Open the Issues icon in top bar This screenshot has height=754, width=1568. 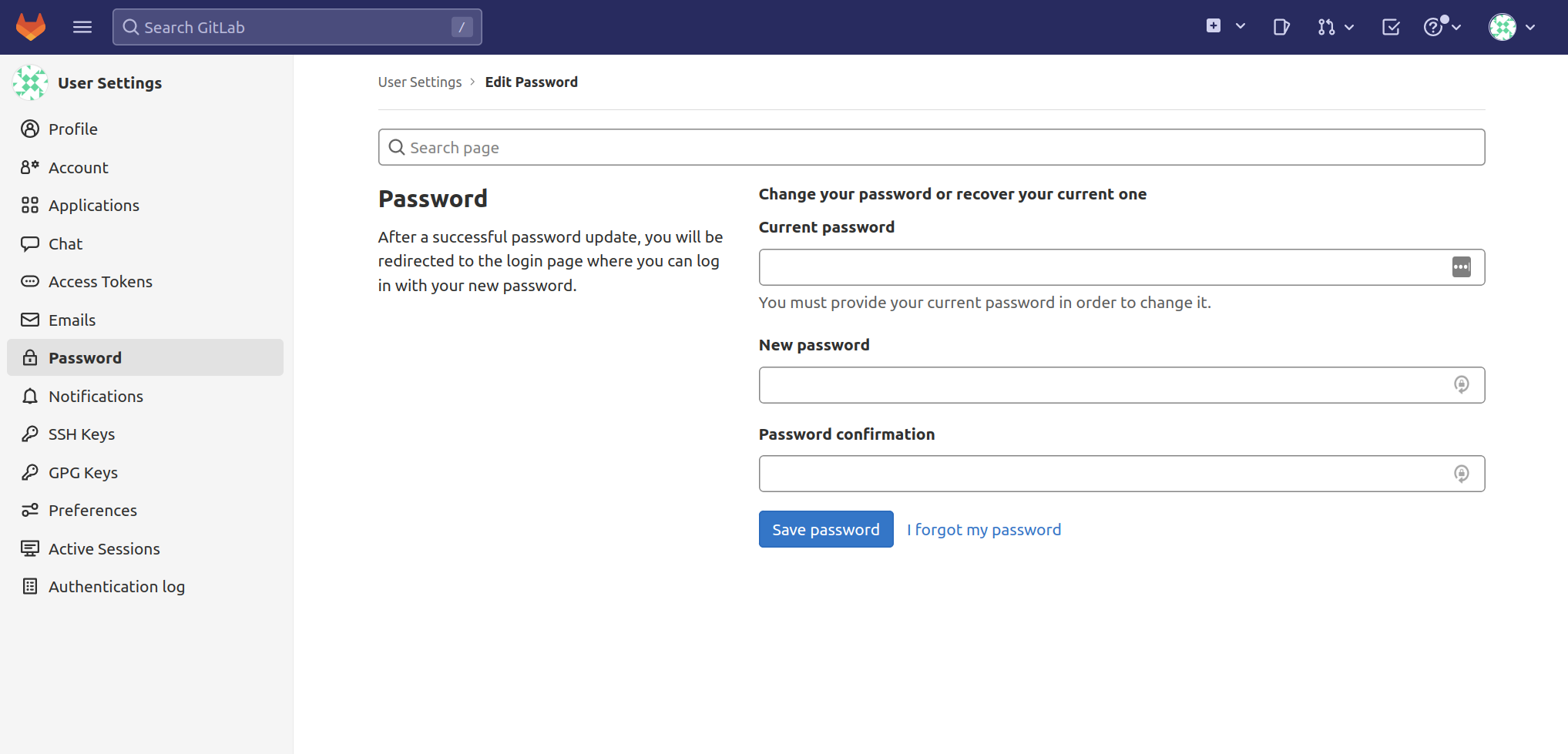point(1281,27)
